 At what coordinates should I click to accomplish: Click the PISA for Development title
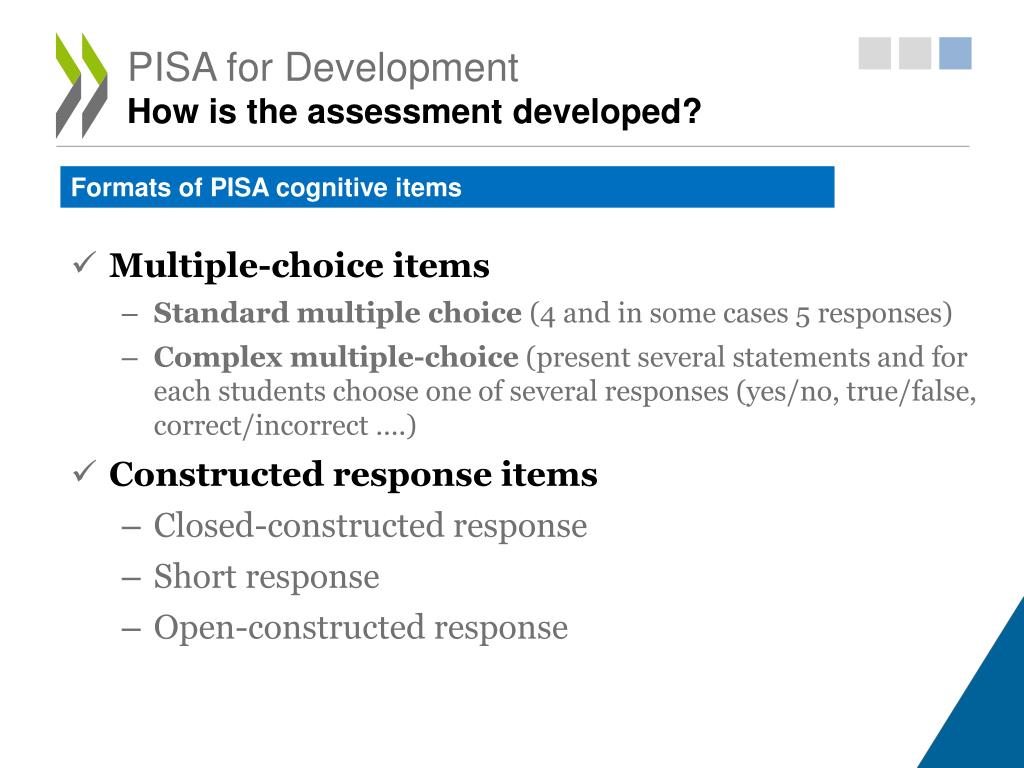pos(323,67)
